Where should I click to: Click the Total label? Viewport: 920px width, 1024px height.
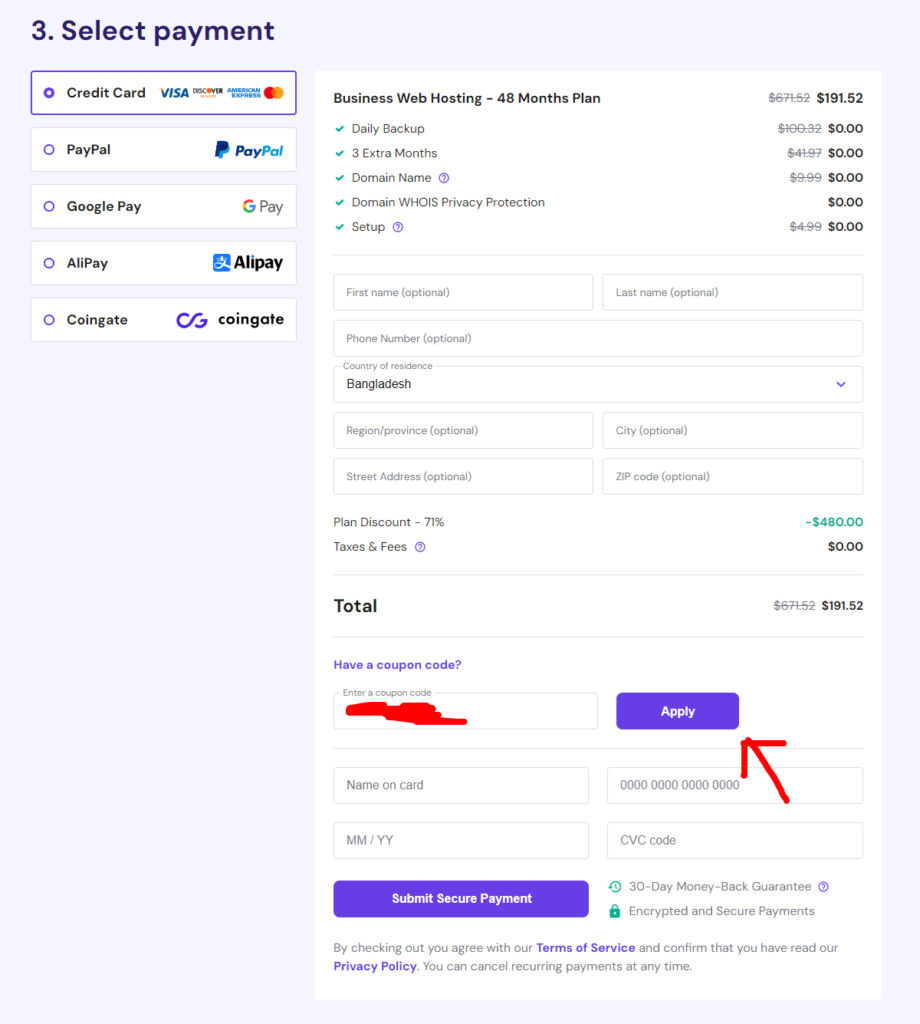[355, 607]
